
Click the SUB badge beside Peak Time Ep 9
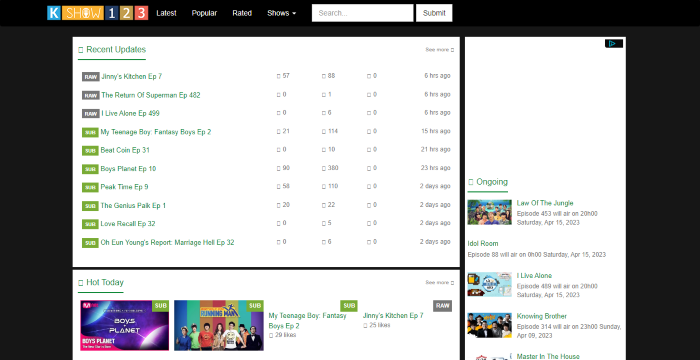(x=90, y=188)
